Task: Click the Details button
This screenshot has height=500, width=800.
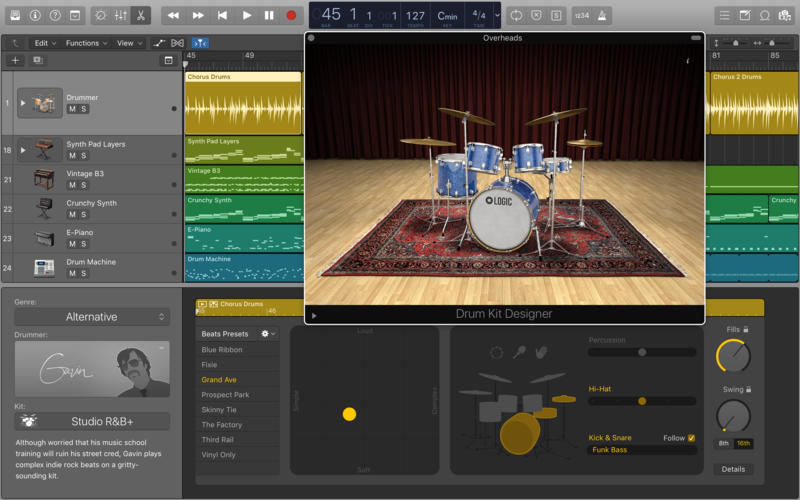Action: (733, 469)
